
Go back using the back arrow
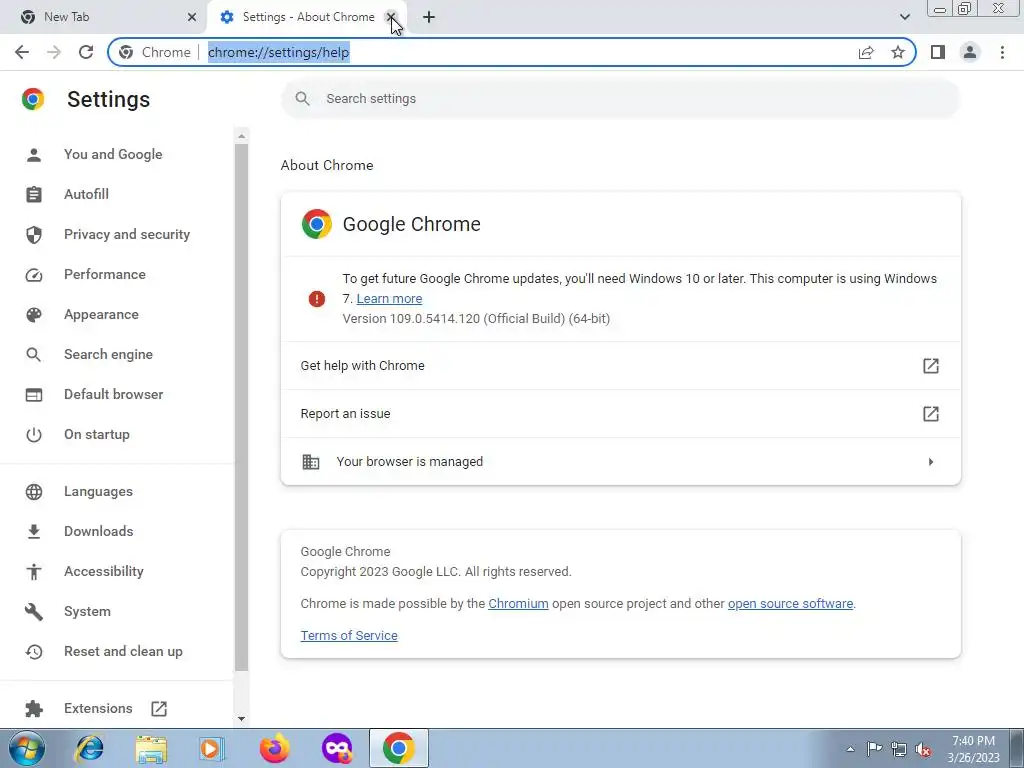pyautogui.click(x=22, y=52)
